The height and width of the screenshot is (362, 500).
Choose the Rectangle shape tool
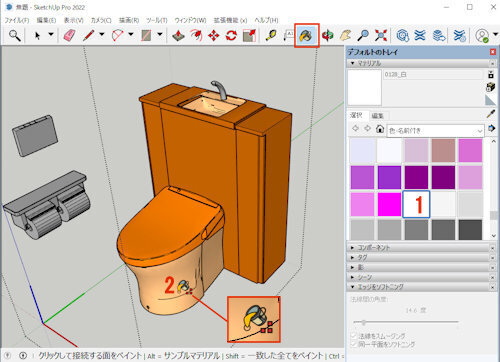146,35
